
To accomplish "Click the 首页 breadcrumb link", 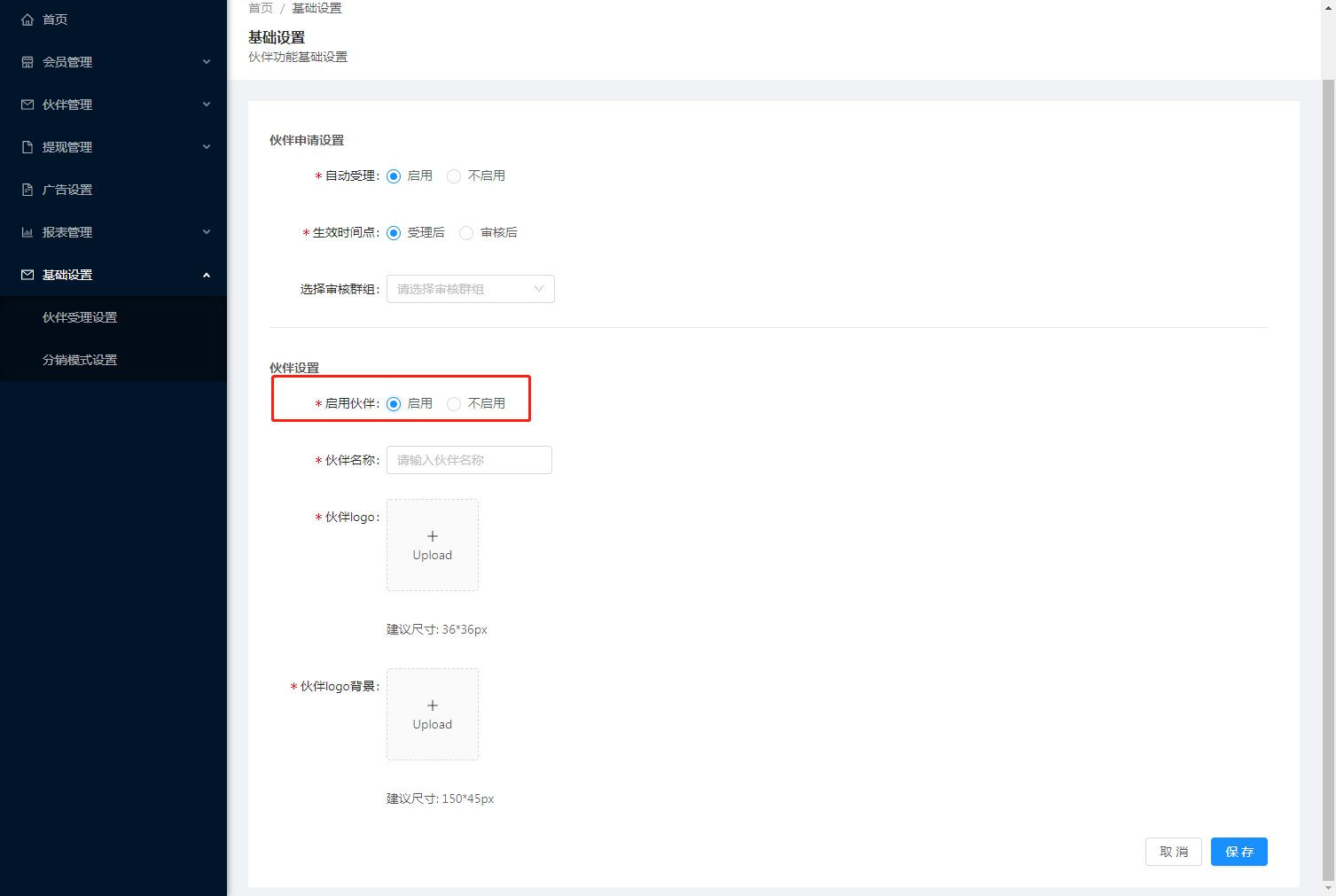I will [261, 8].
